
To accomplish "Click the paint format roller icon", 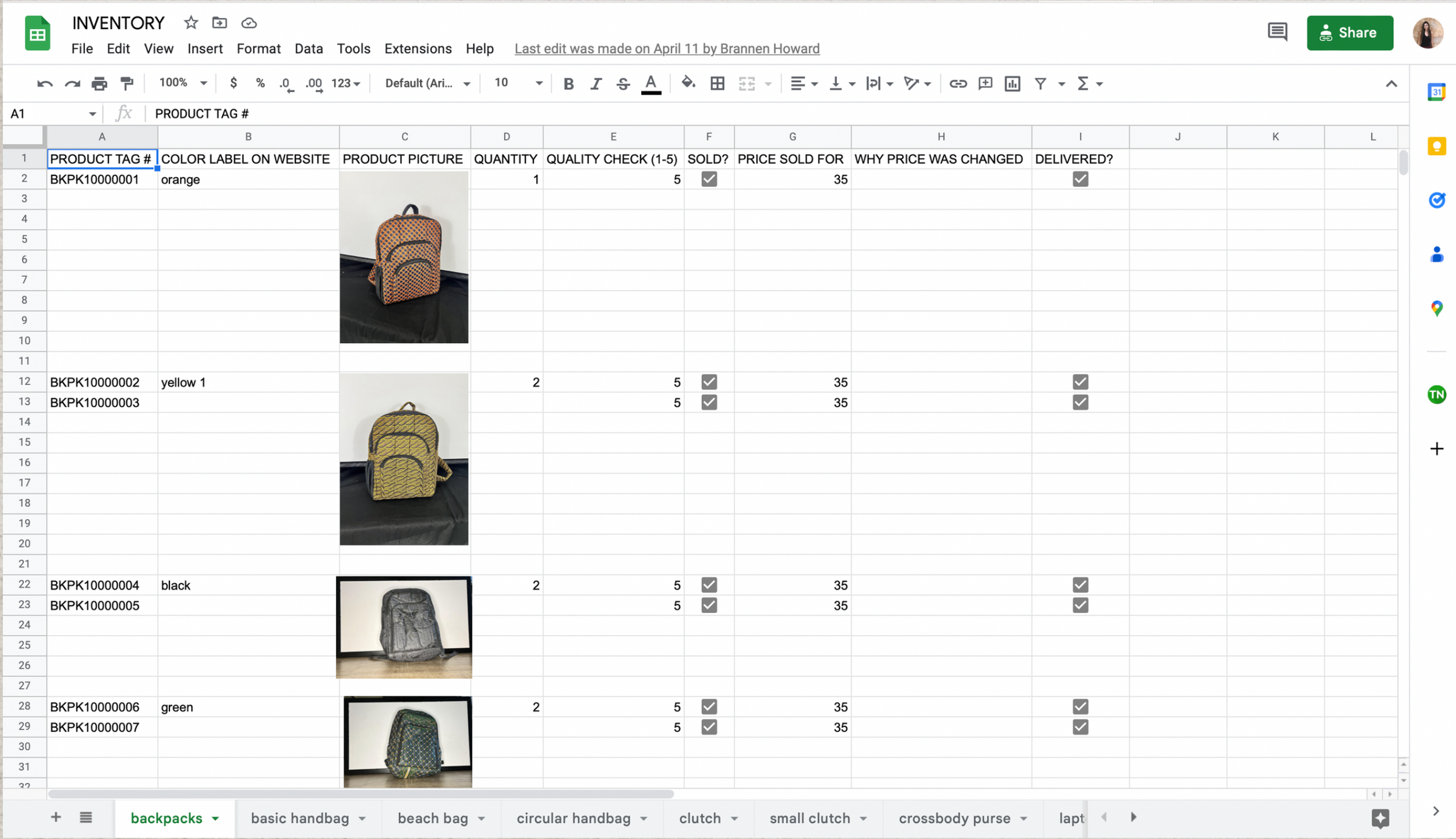I will 126,83.
